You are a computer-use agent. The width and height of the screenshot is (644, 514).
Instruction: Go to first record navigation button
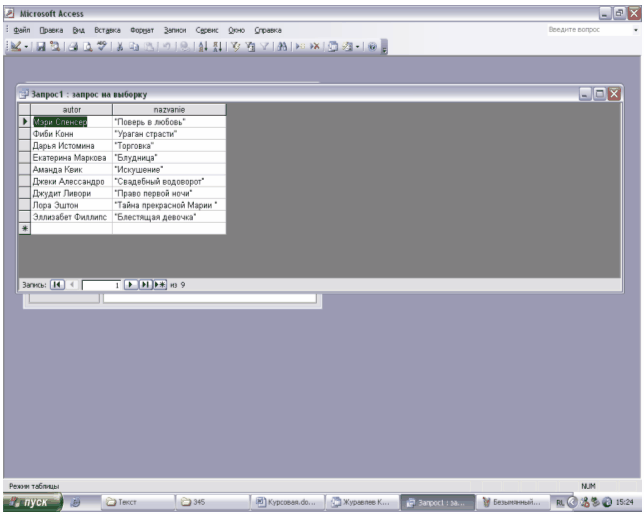(x=58, y=284)
